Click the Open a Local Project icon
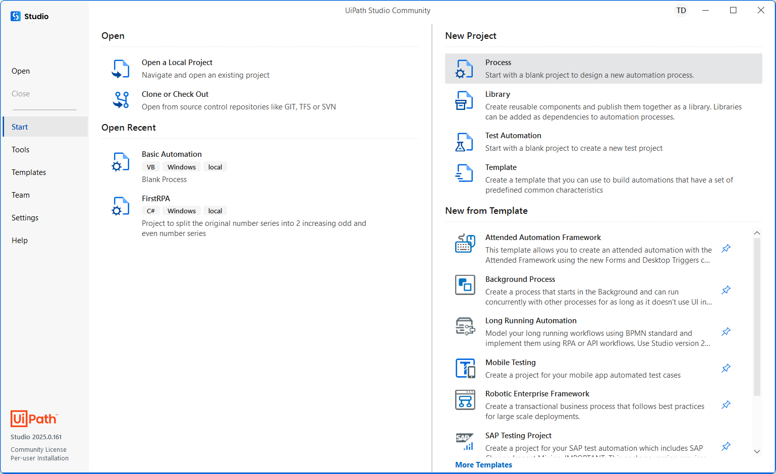Viewport: 776px width, 474px height. pos(120,69)
